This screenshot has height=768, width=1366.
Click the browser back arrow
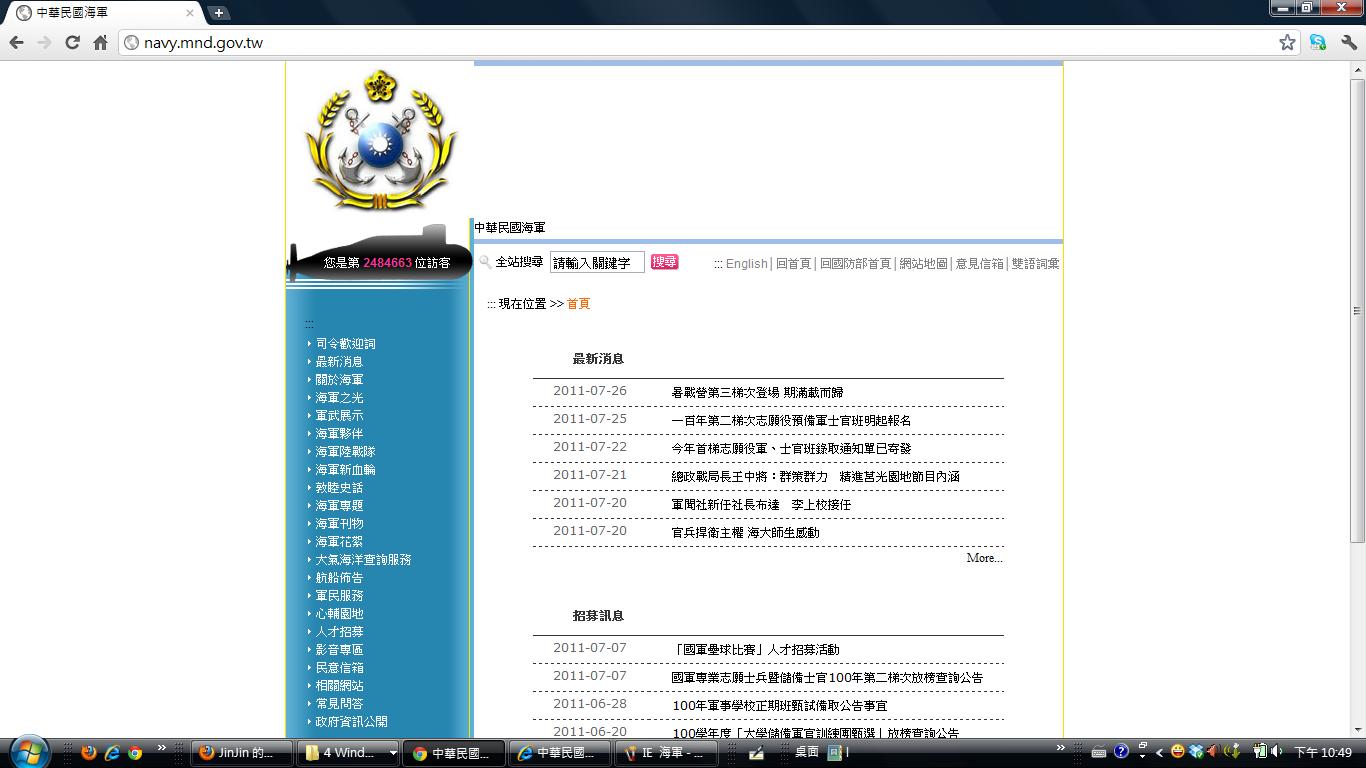(16, 42)
